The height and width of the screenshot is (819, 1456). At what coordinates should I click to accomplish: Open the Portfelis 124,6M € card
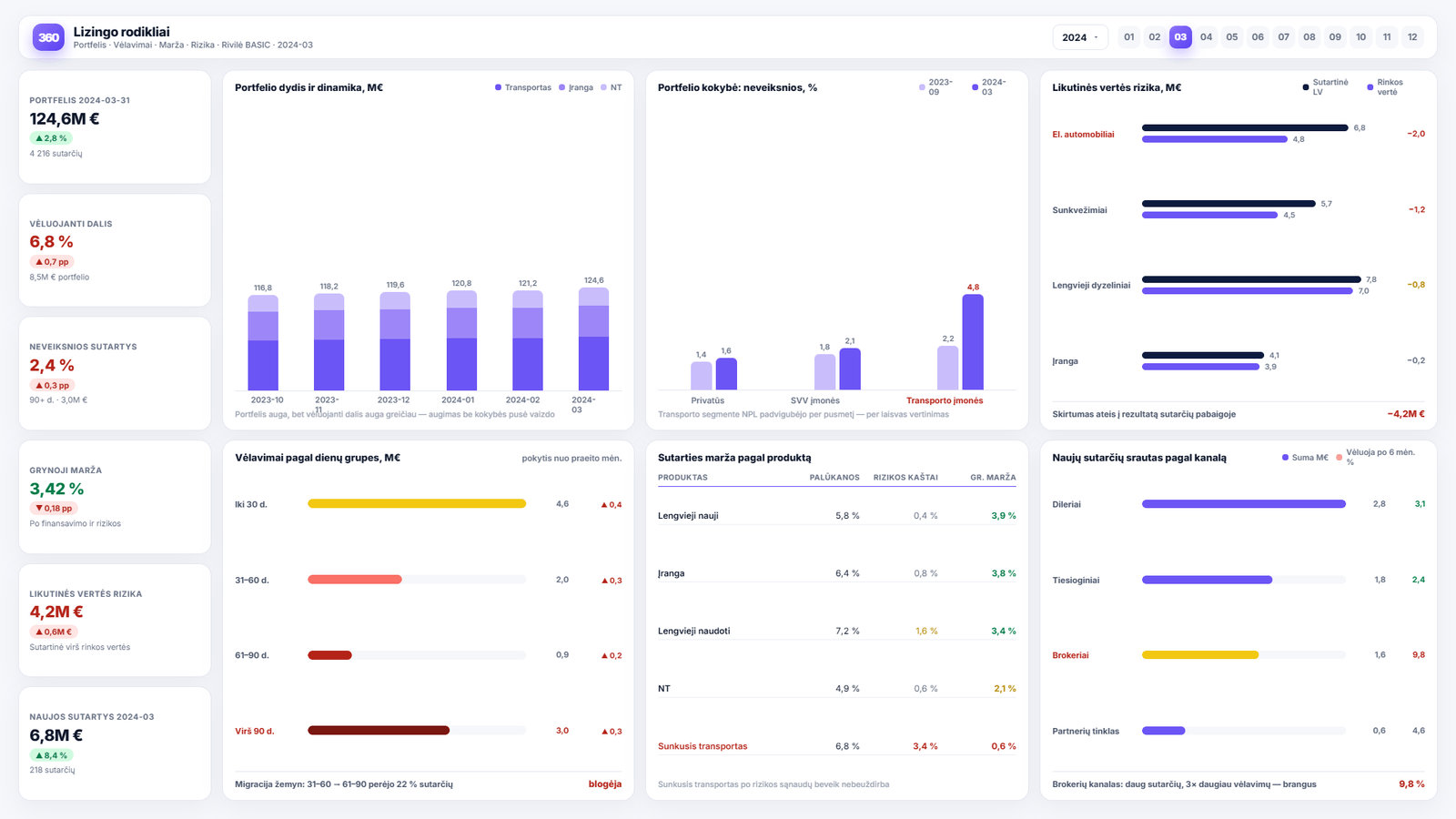point(115,127)
